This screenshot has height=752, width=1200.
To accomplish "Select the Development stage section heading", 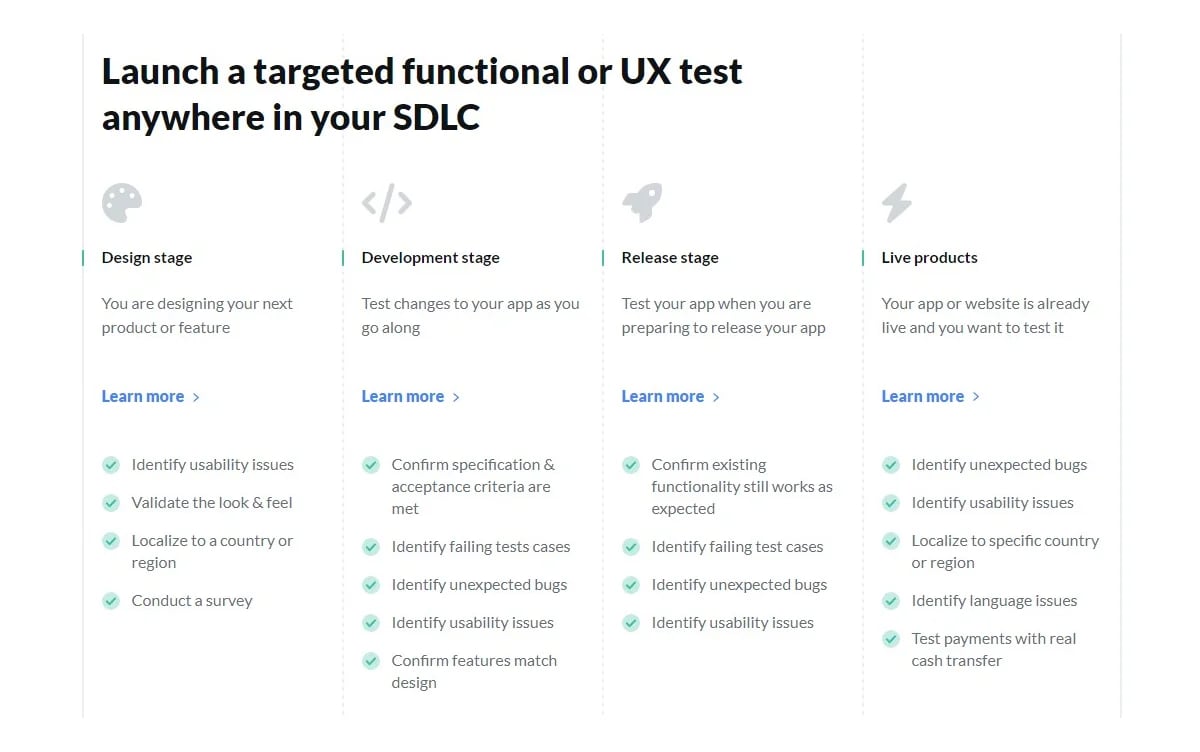I will click(x=430, y=257).
